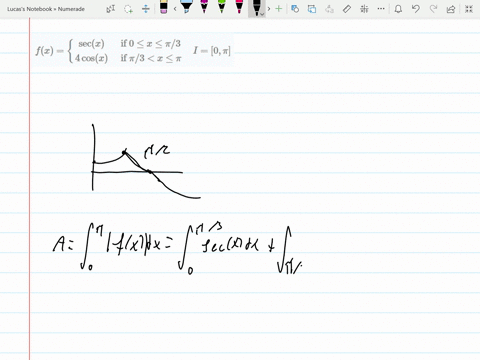Pick the pink pen
Screen dimensions: 480x360
pyautogui.click(x=239, y=7)
